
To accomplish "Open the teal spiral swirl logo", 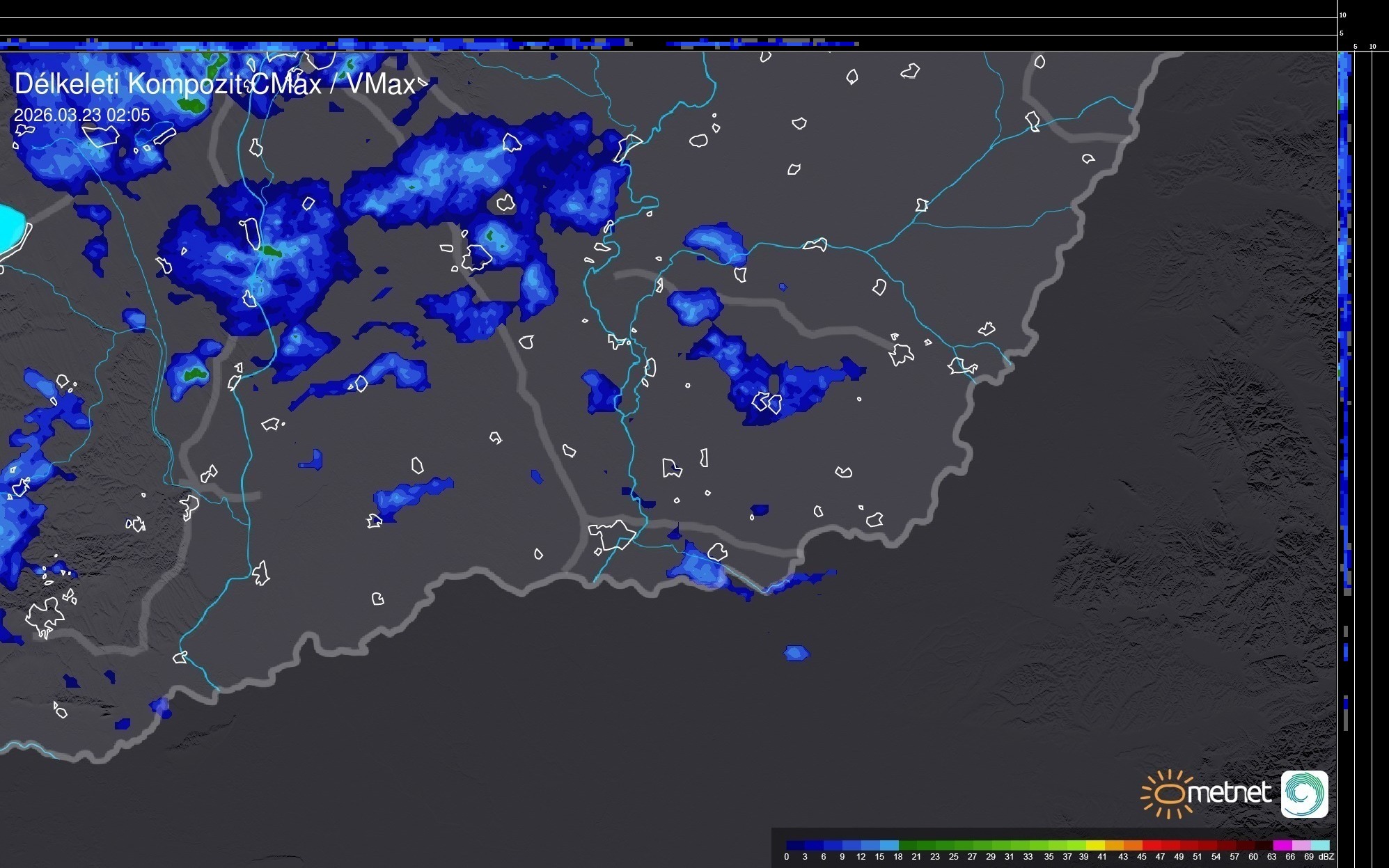I will click(x=1304, y=794).
